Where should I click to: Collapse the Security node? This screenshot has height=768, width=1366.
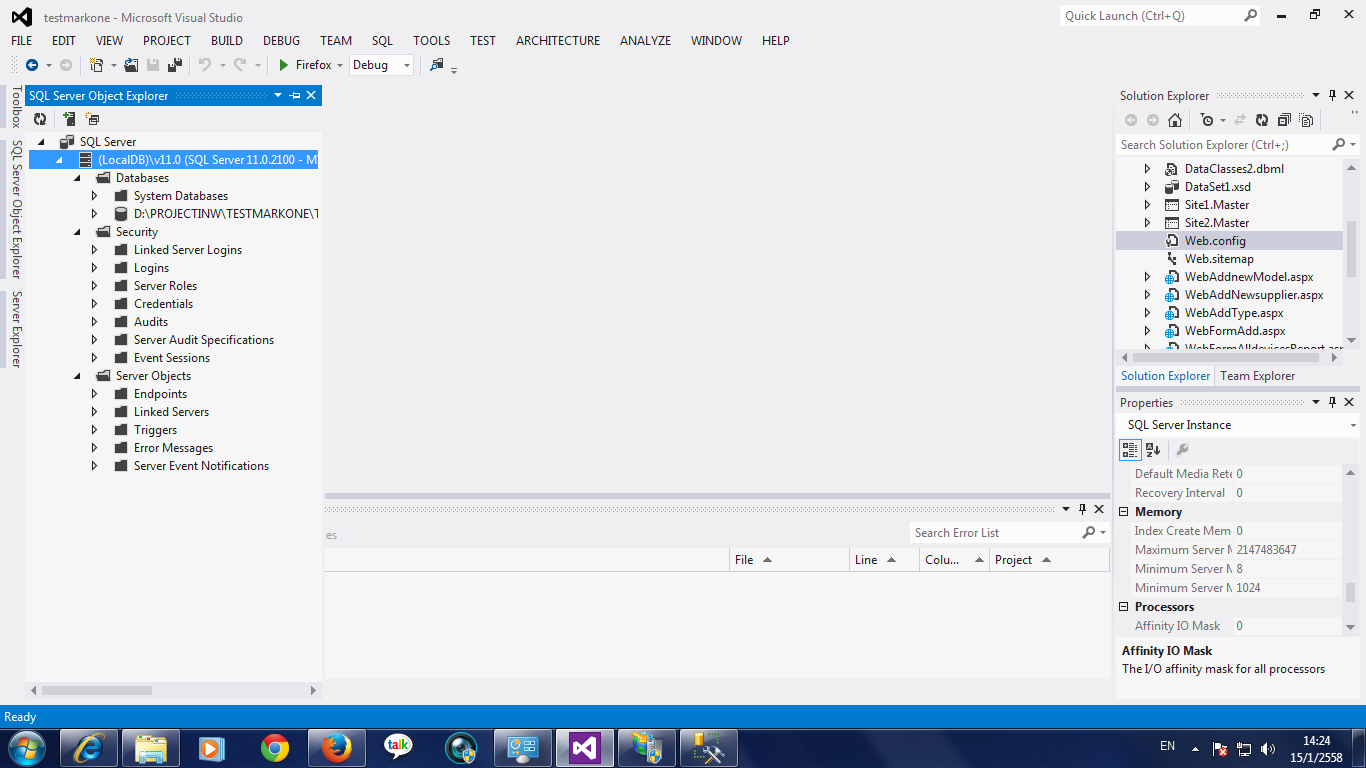click(x=77, y=232)
